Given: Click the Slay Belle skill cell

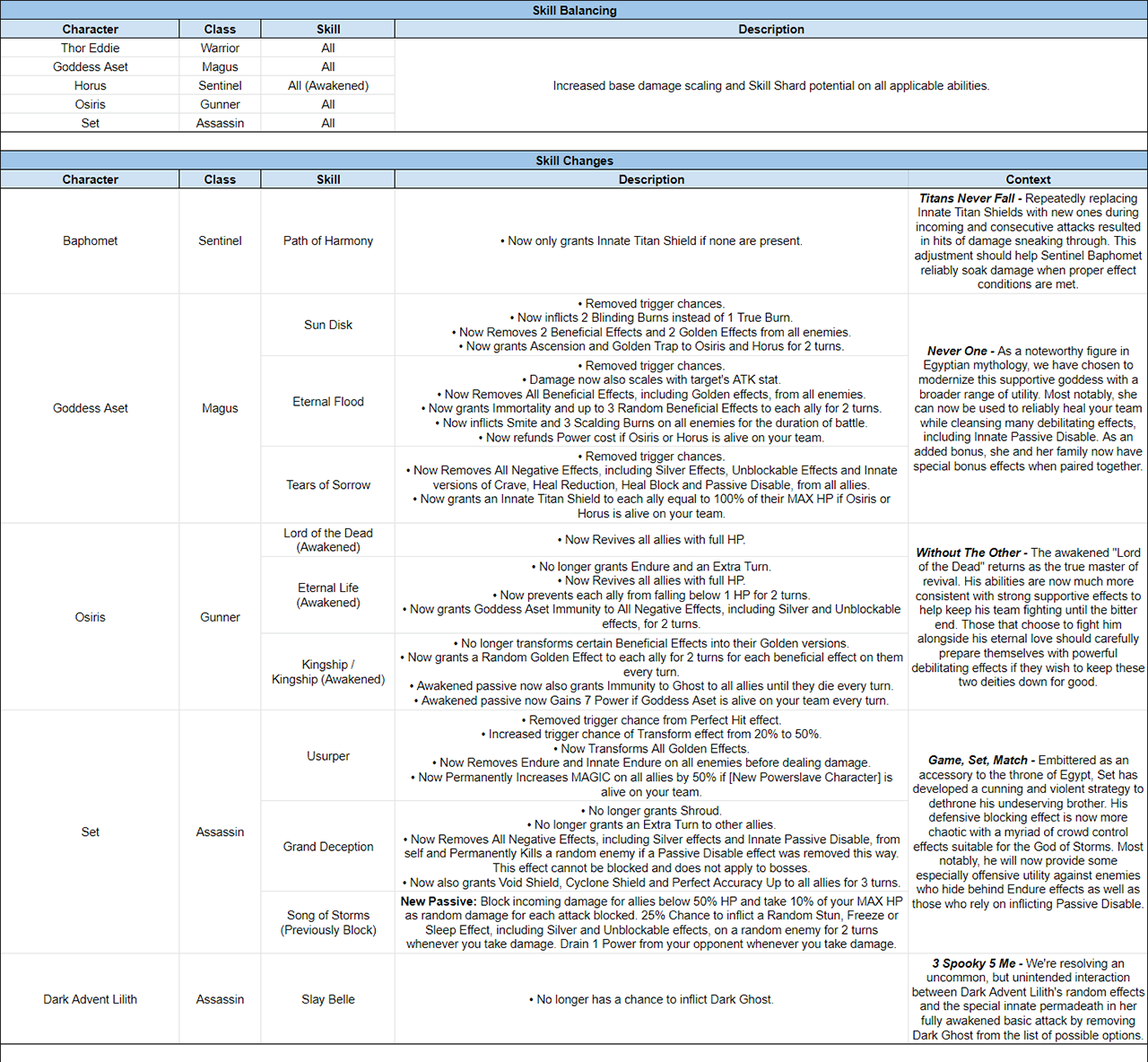Looking at the screenshot, I should (x=327, y=999).
